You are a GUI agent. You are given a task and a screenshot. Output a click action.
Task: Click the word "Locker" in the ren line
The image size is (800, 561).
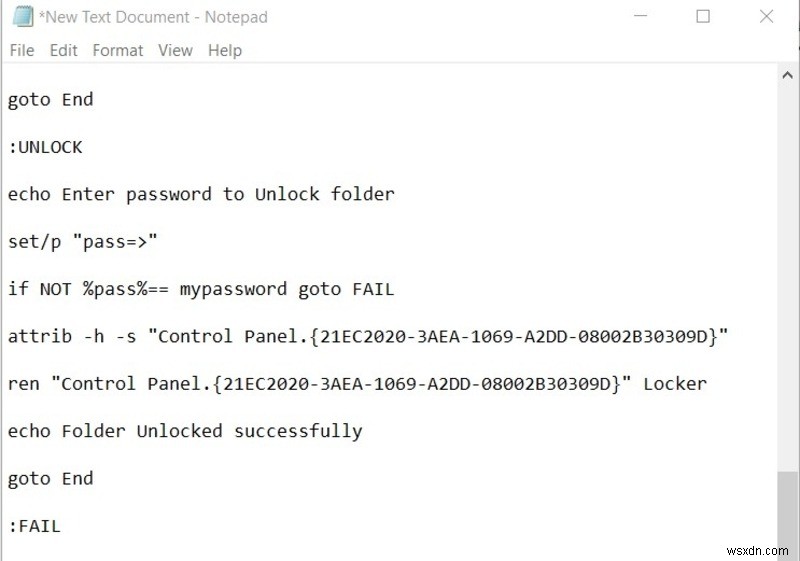[x=675, y=384]
